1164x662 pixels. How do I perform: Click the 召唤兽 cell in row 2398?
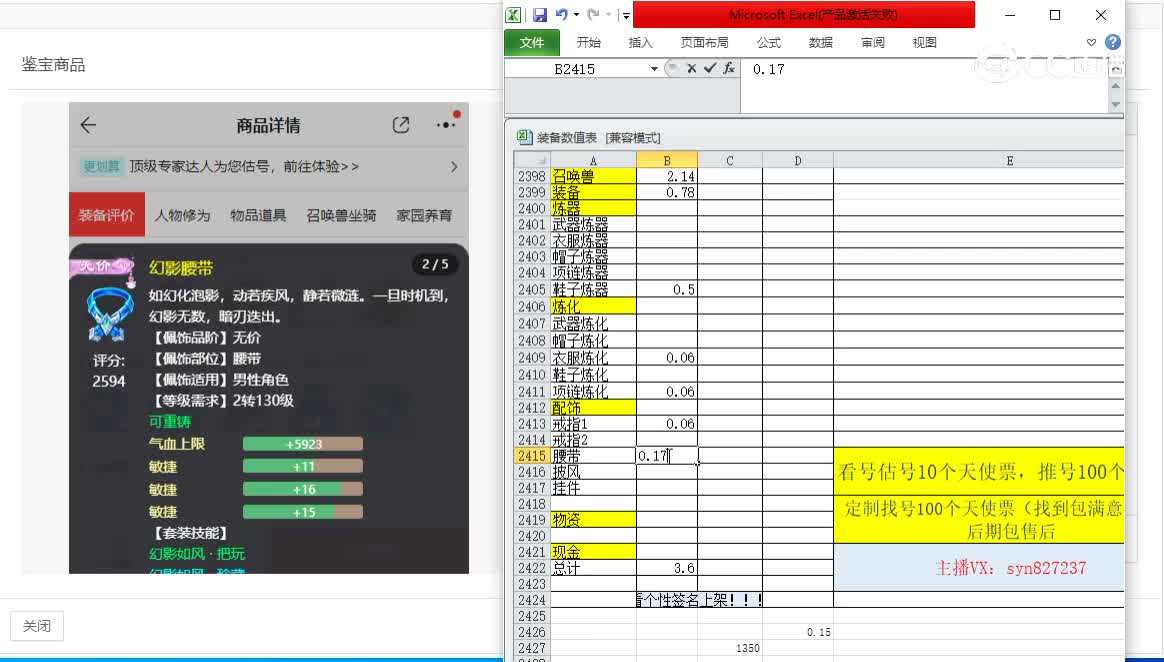pos(593,177)
